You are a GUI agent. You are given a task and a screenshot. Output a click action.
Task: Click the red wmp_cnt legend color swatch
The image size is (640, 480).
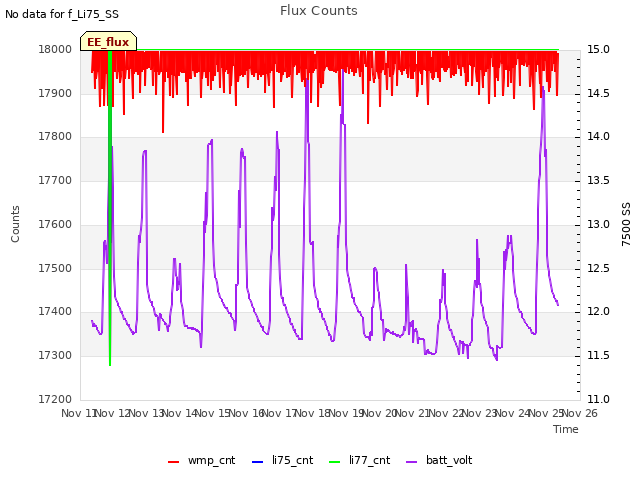[x=173, y=462]
